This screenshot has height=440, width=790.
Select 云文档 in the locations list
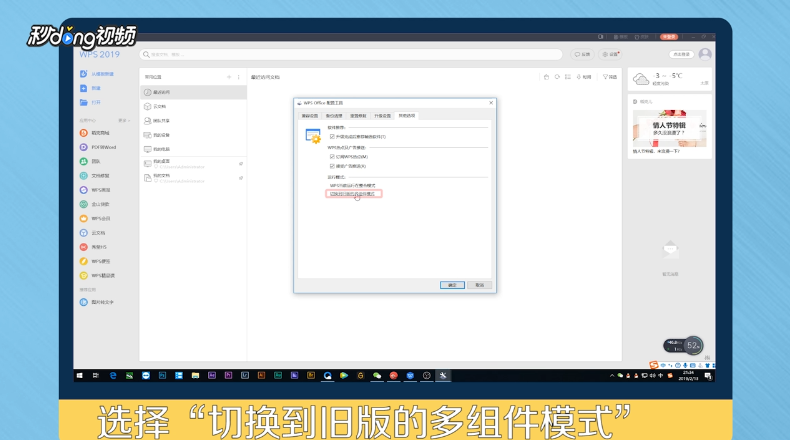click(193, 106)
